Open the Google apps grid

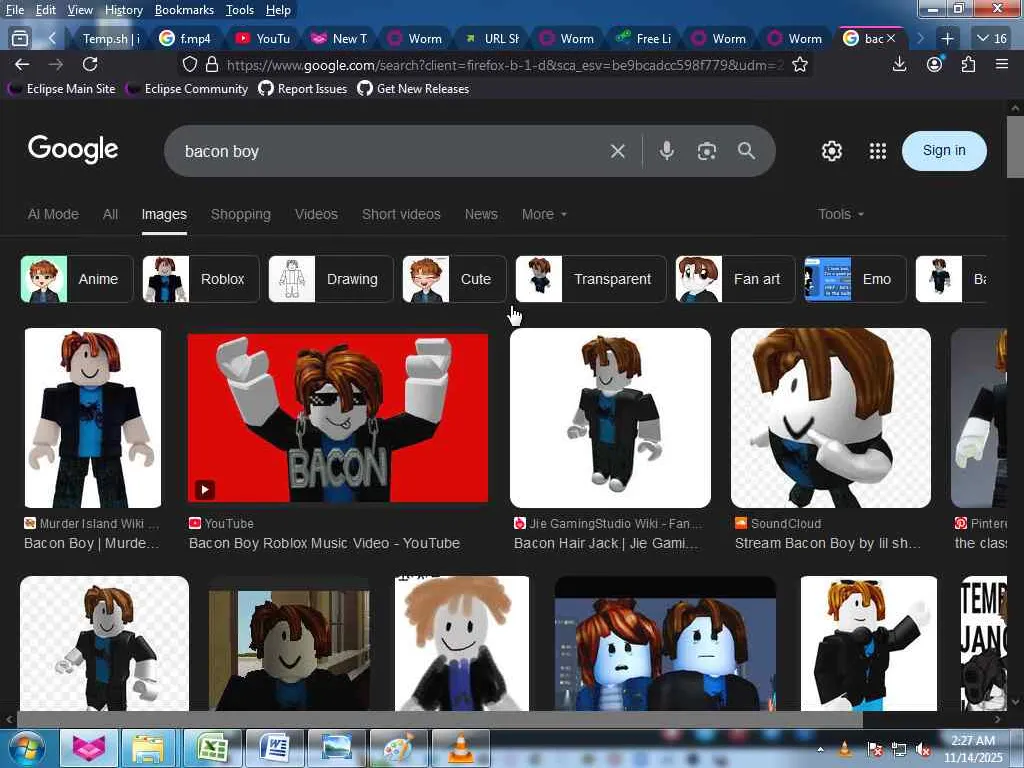tap(878, 151)
